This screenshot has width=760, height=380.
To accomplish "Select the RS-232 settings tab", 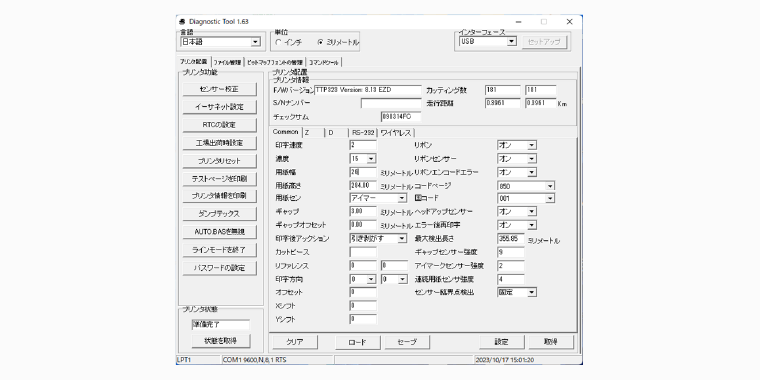I will point(363,133).
